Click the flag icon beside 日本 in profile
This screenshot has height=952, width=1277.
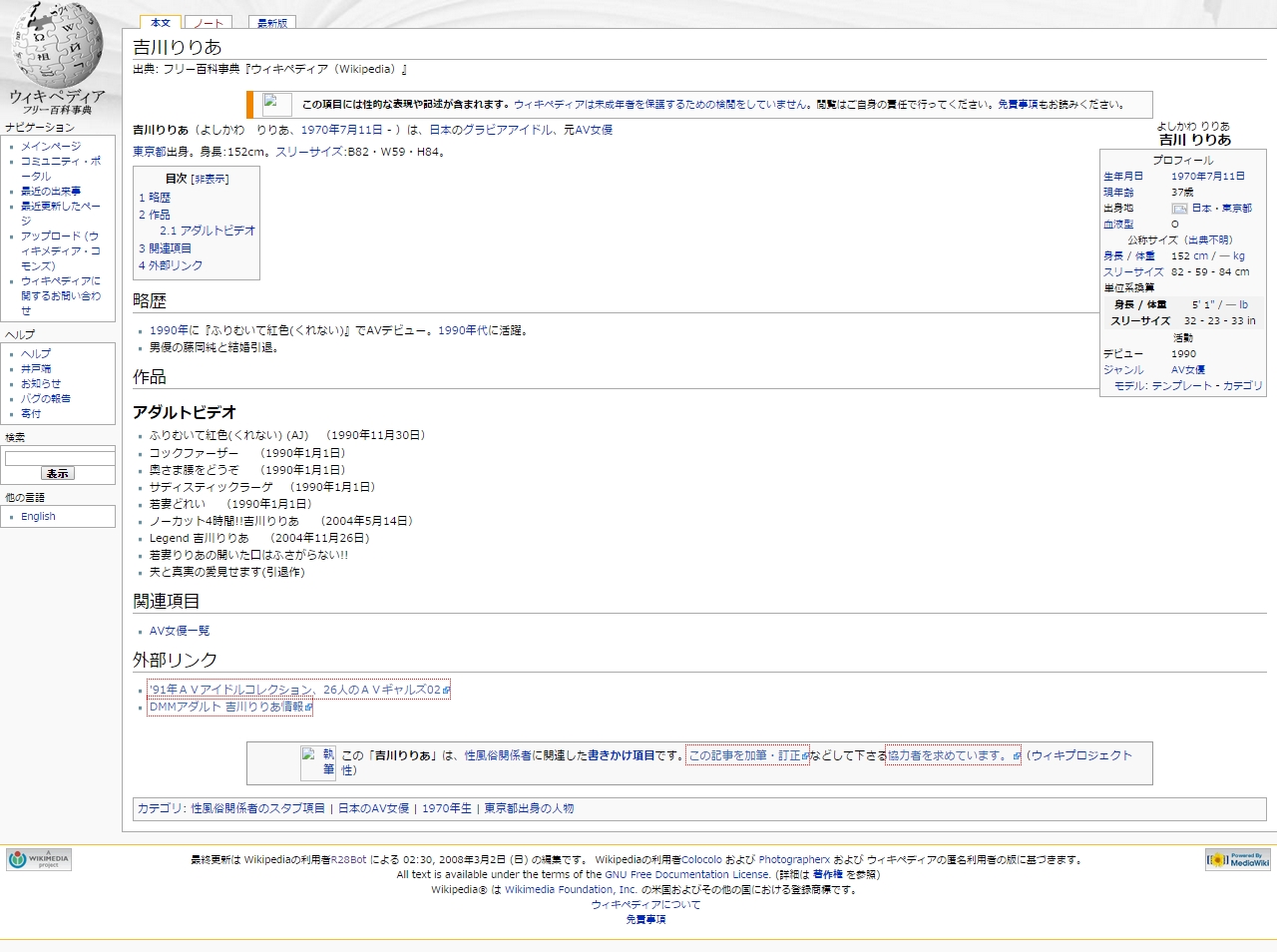tap(1179, 209)
